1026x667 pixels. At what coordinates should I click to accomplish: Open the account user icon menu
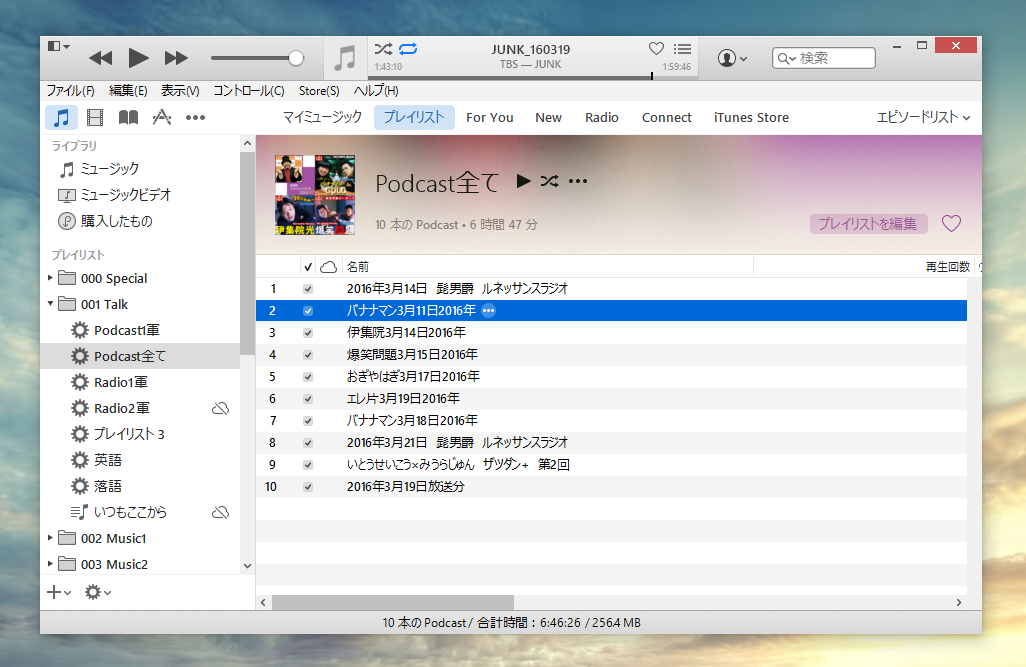point(732,58)
